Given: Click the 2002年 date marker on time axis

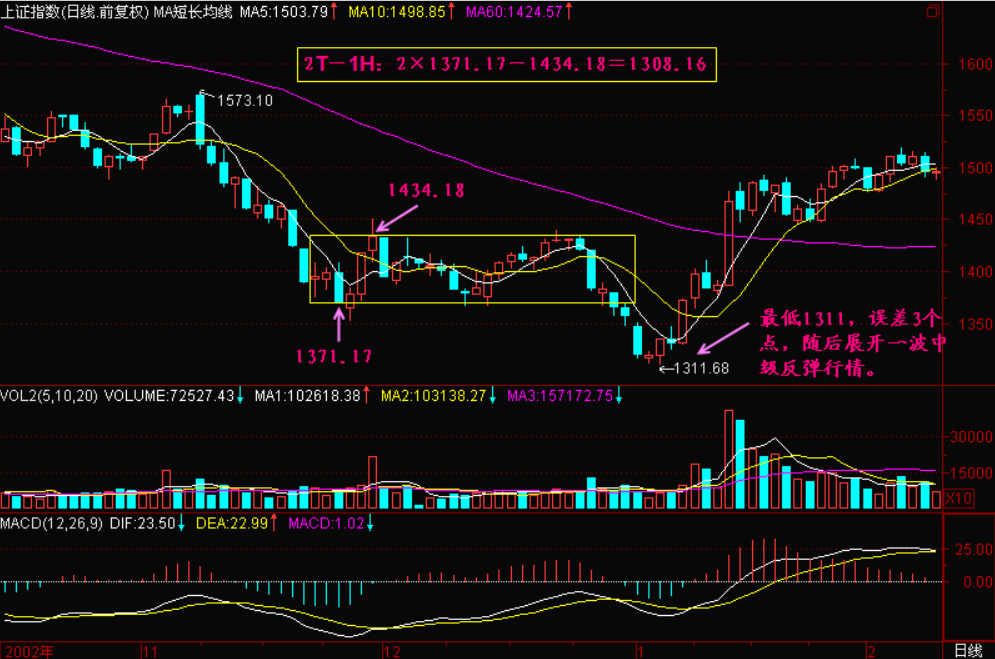Looking at the screenshot, I should [x=31, y=649].
